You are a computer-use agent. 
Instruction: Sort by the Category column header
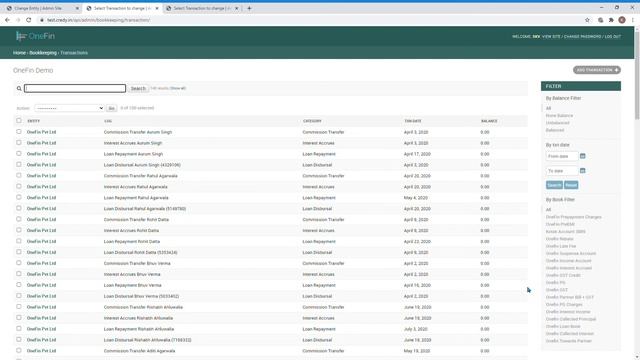coord(312,121)
